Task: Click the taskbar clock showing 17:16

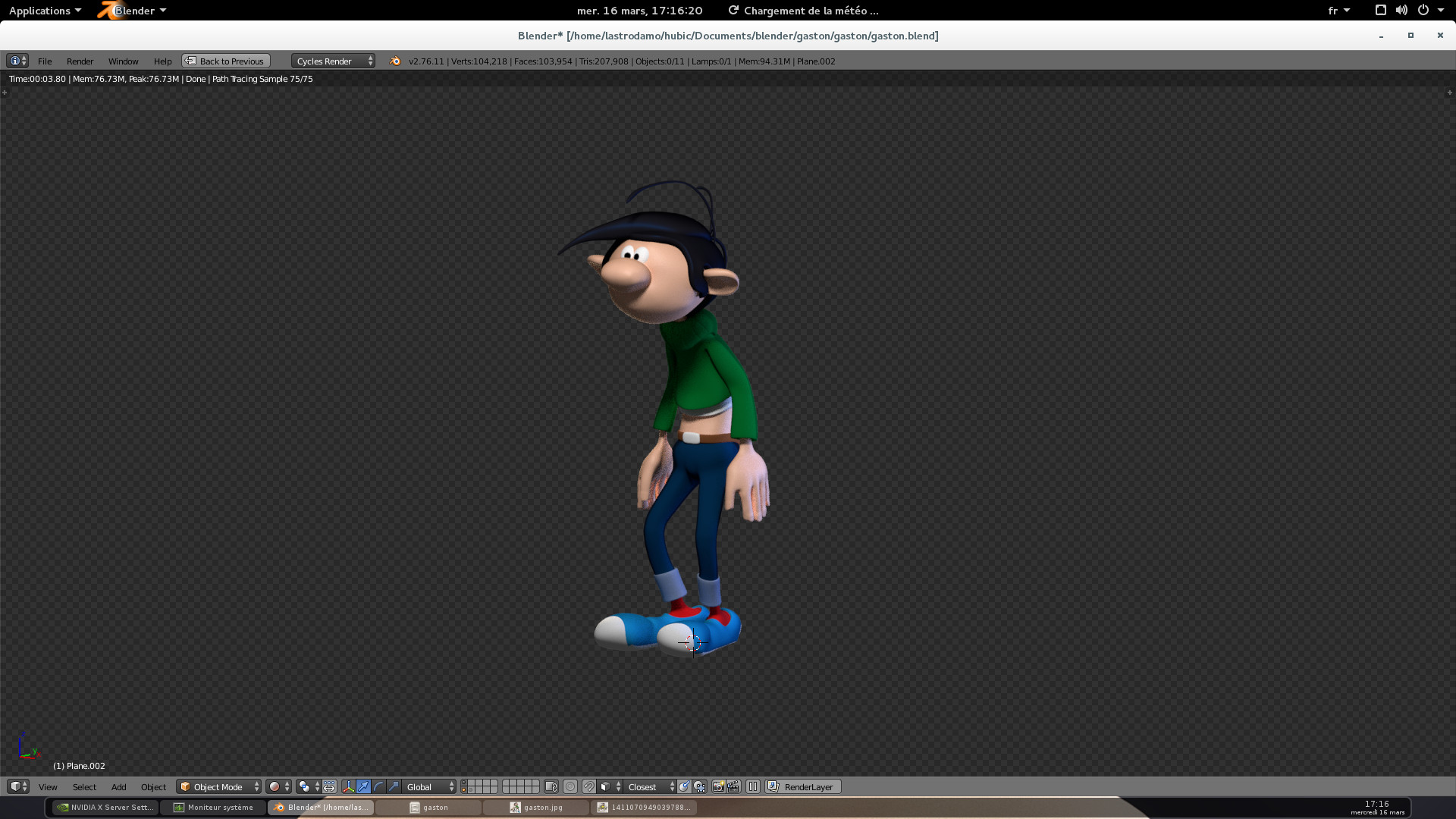Action: [x=1377, y=807]
